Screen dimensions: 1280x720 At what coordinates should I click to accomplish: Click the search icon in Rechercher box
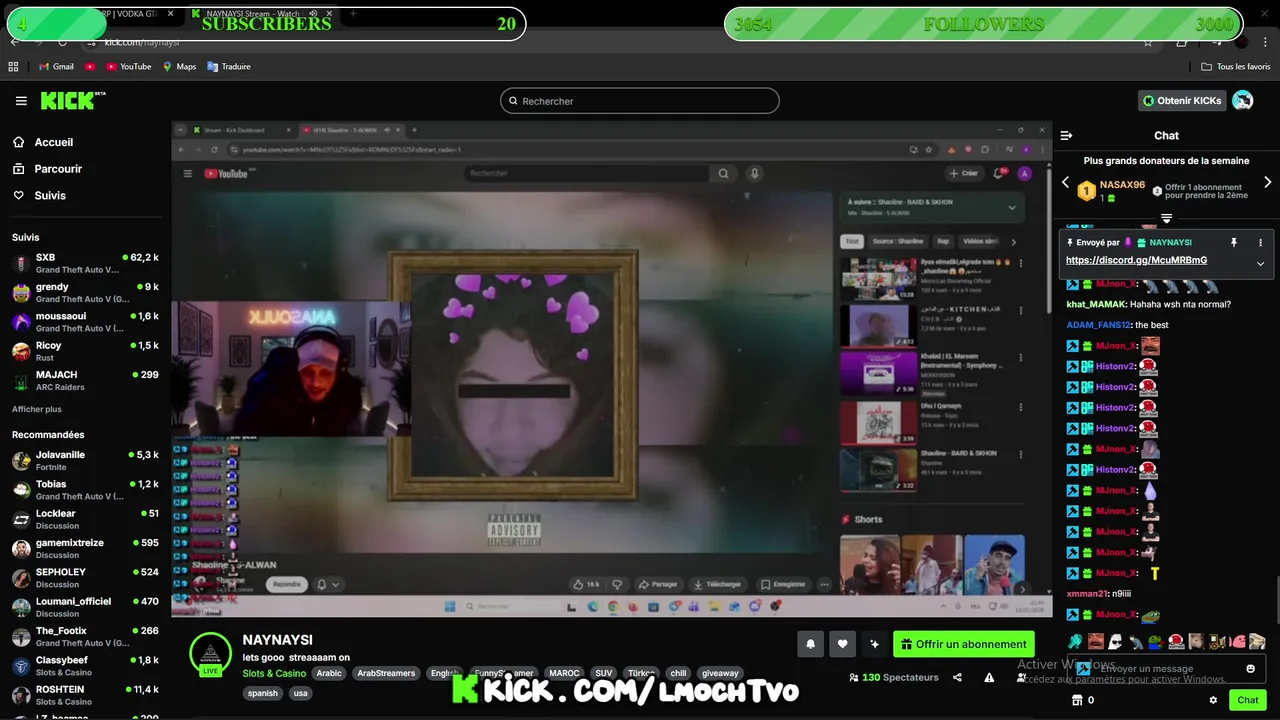[513, 101]
